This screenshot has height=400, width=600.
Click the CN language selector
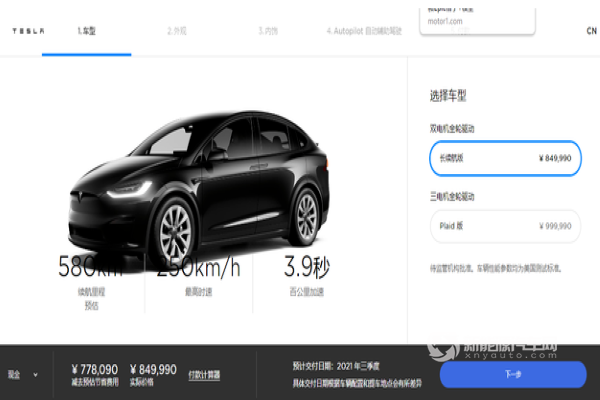point(592,31)
